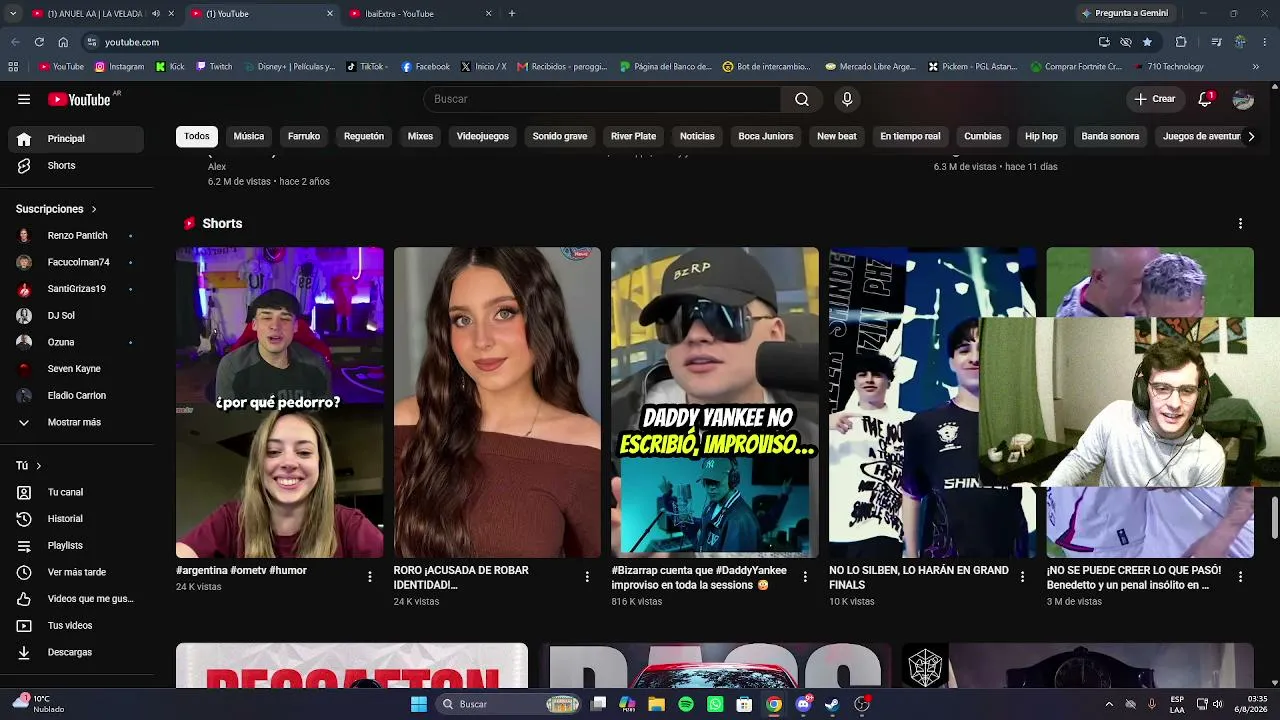This screenshot has height=720, width=1280.
Task: Open options for #argentina #ometv short
Action: (370, 577)
